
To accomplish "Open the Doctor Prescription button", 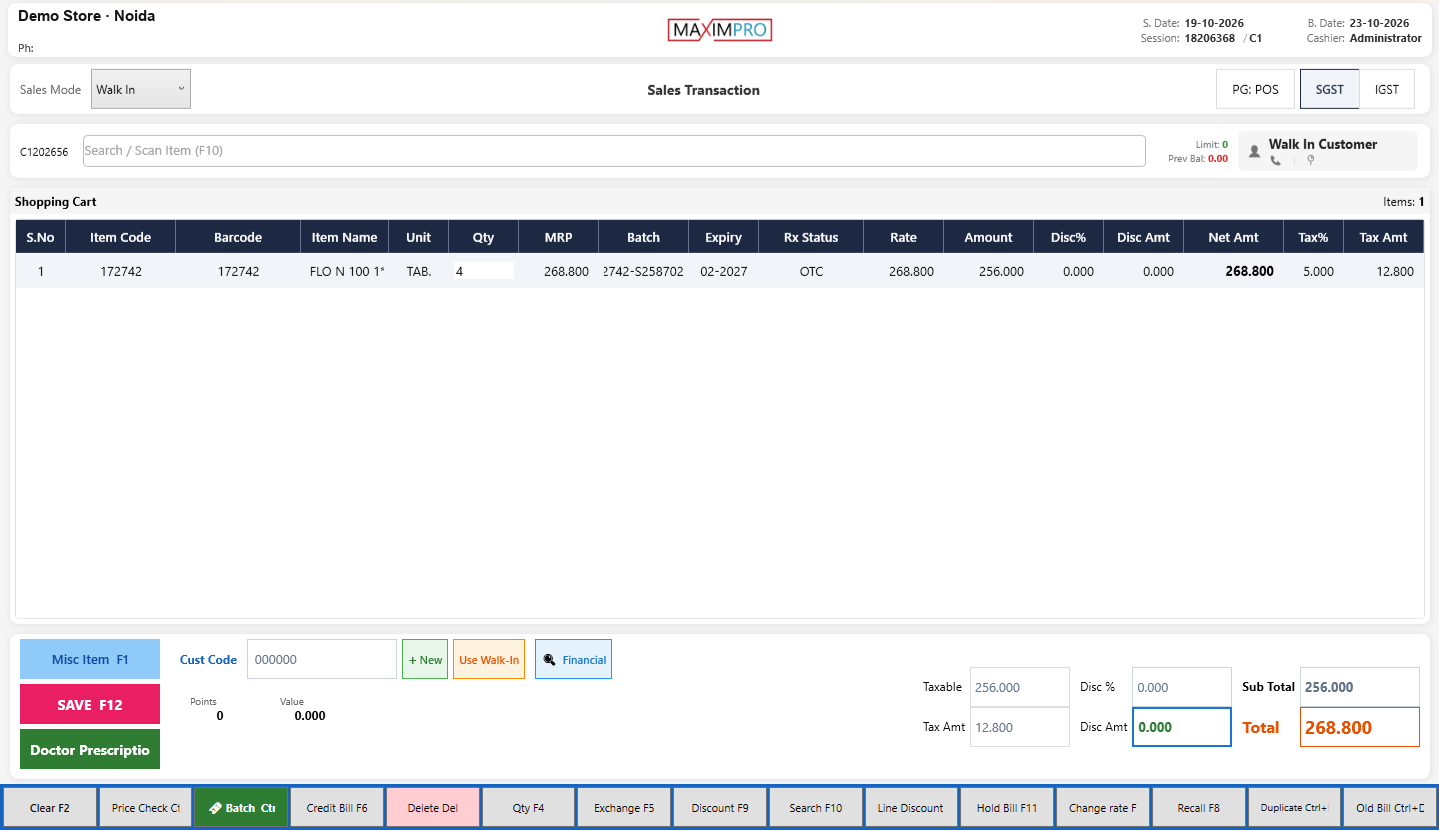I will 90,749.
